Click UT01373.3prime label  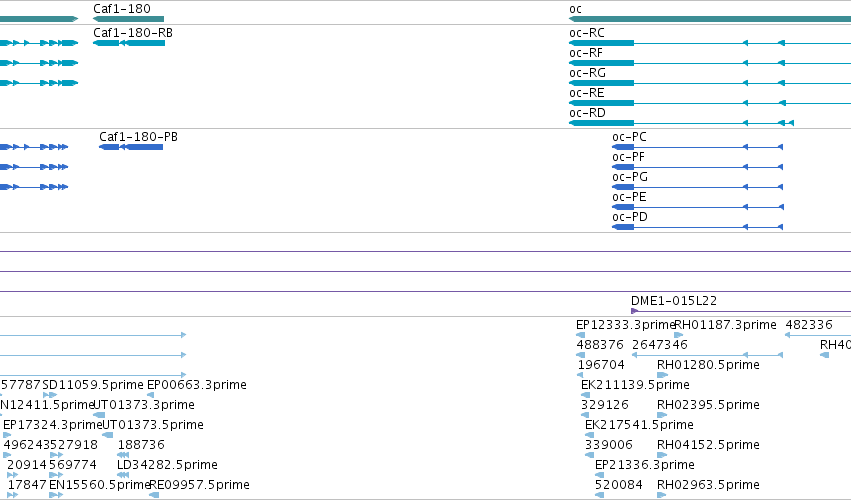pyautogui.click(x=144, y=405)
